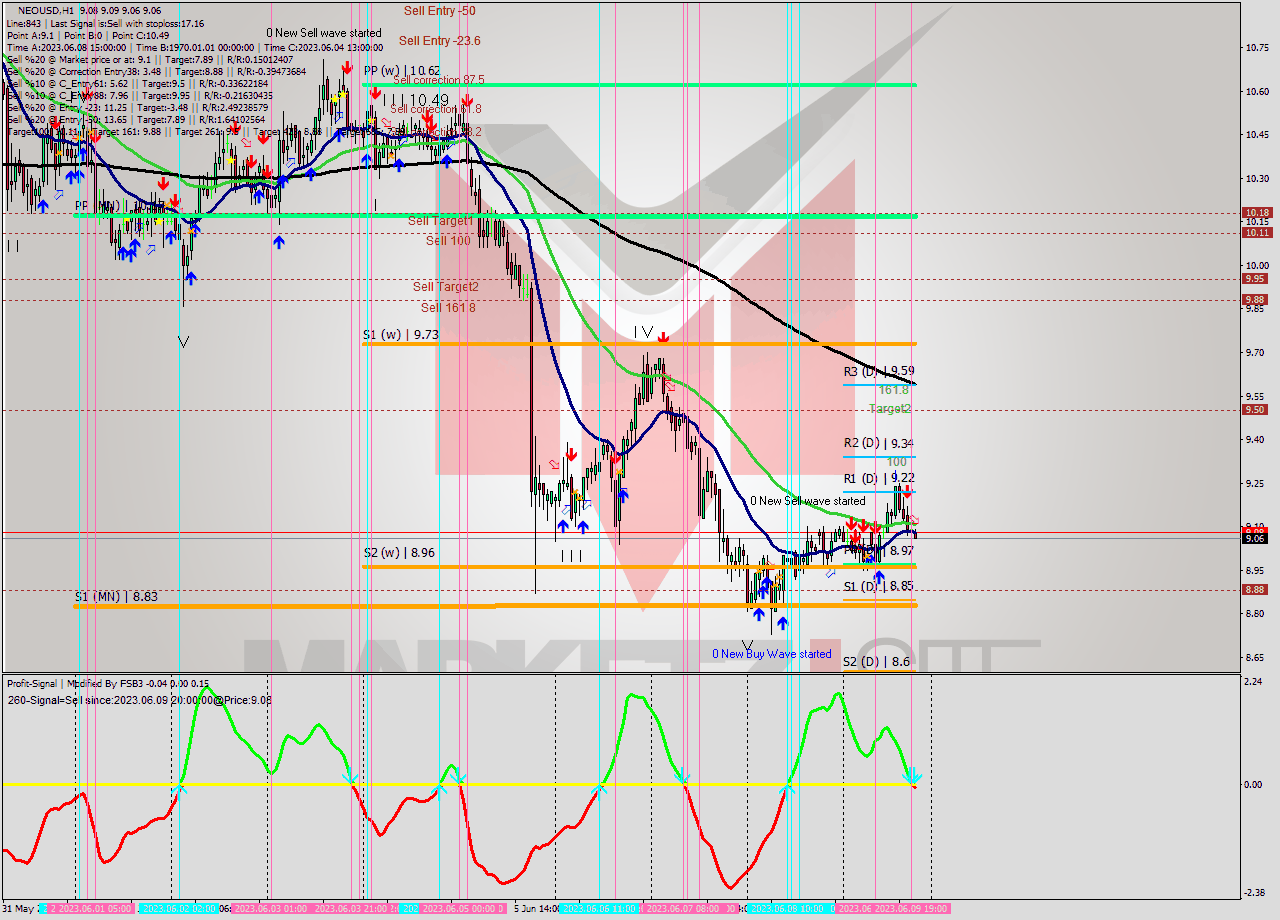Click the 8.65 price scale value
1280x920 pixels.
(x=1256, y=658)
